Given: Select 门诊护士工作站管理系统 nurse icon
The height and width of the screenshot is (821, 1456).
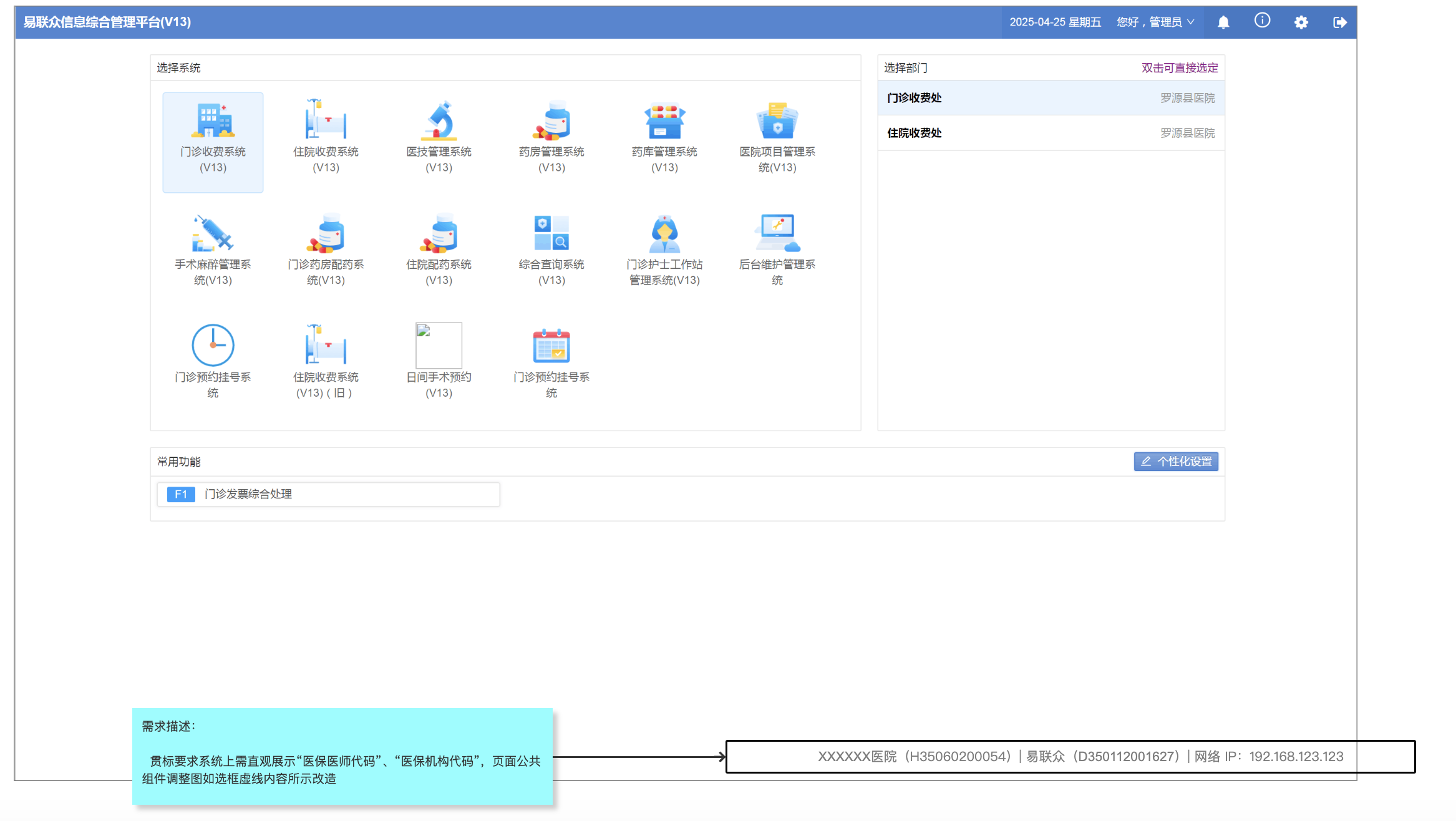Looking at the screenshot, I should point(664,233).
